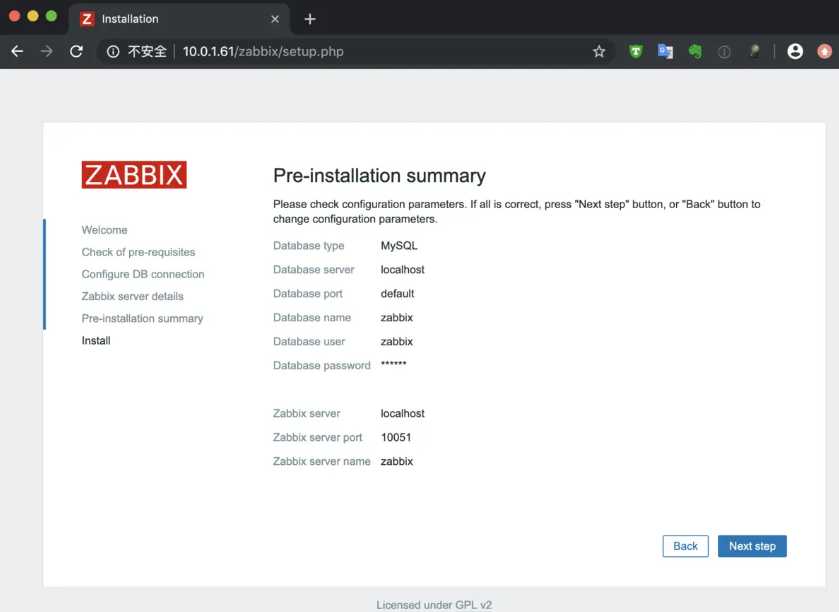This screenshot has width=839, height=612.
Task: Open the Google Translate extension icon
Action: 665,51
